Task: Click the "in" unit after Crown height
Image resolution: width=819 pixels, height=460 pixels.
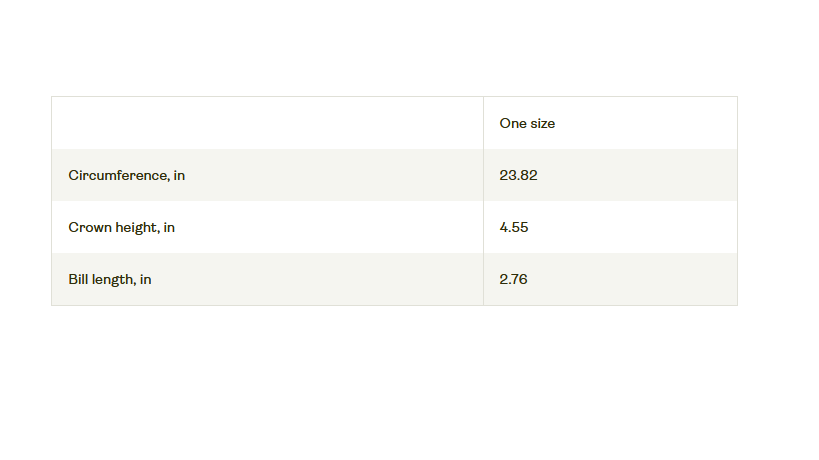Action: pyautogui.click(x=169, y=227)
